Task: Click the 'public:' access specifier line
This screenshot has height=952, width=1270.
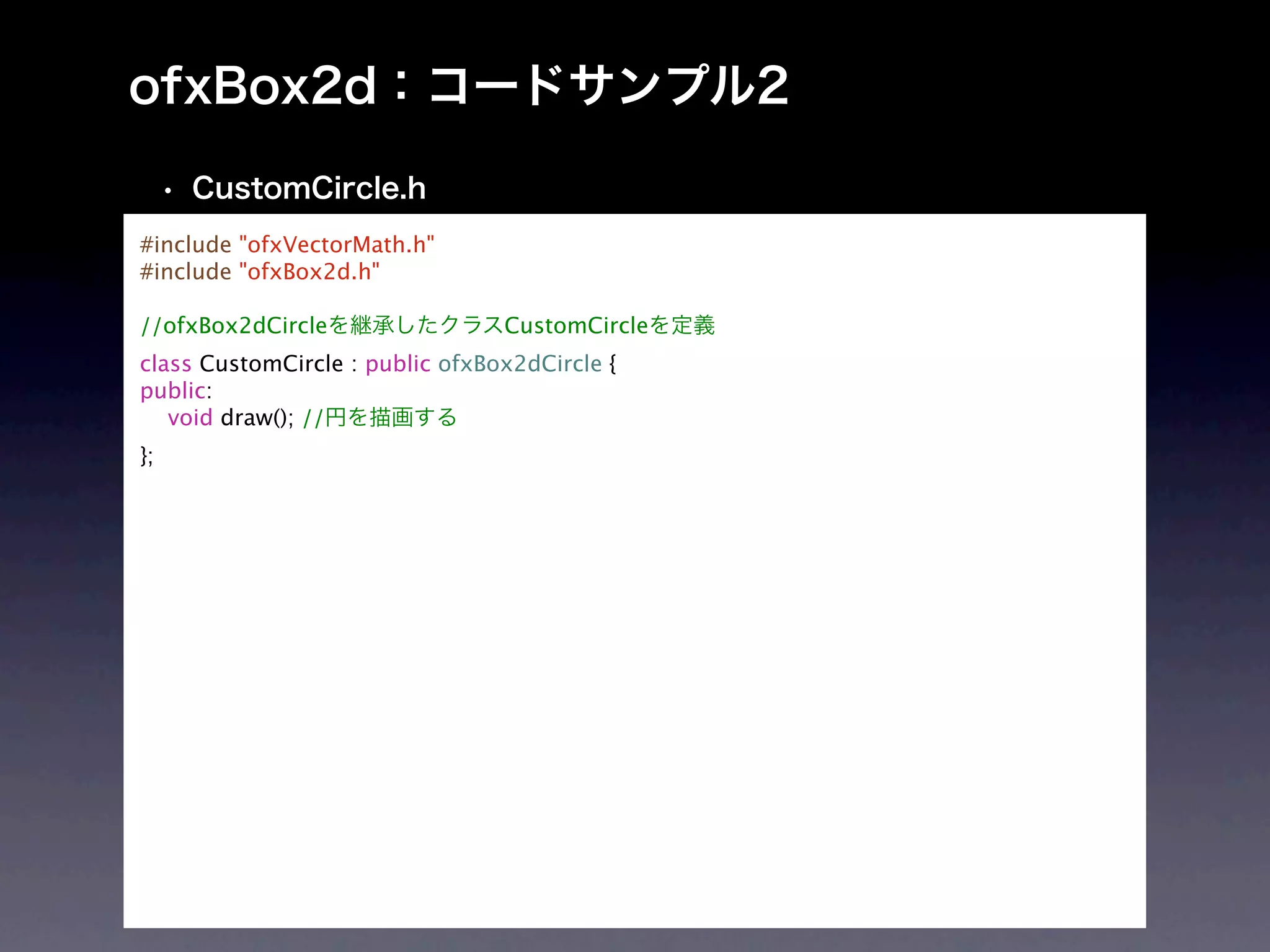Action: point(176,391)
